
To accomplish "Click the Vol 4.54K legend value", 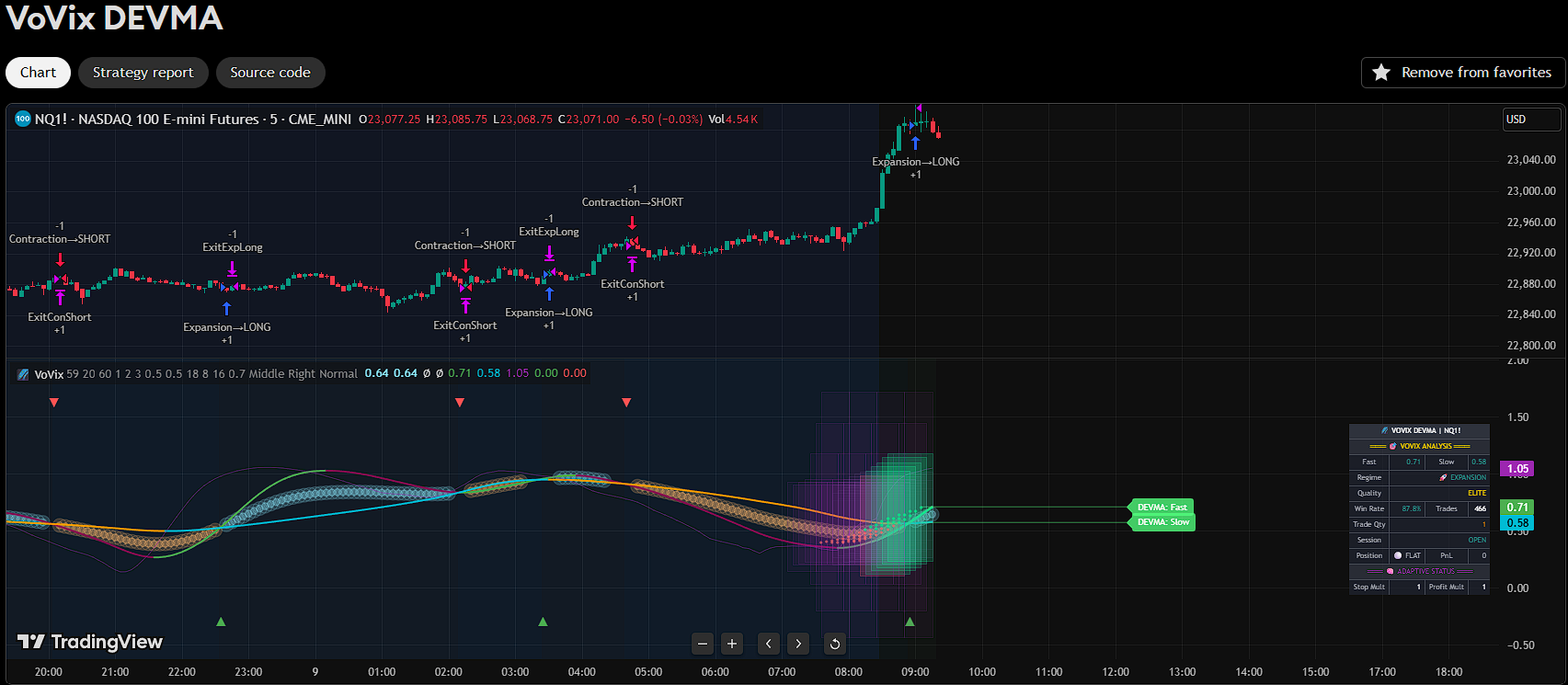I will [733, 120].
